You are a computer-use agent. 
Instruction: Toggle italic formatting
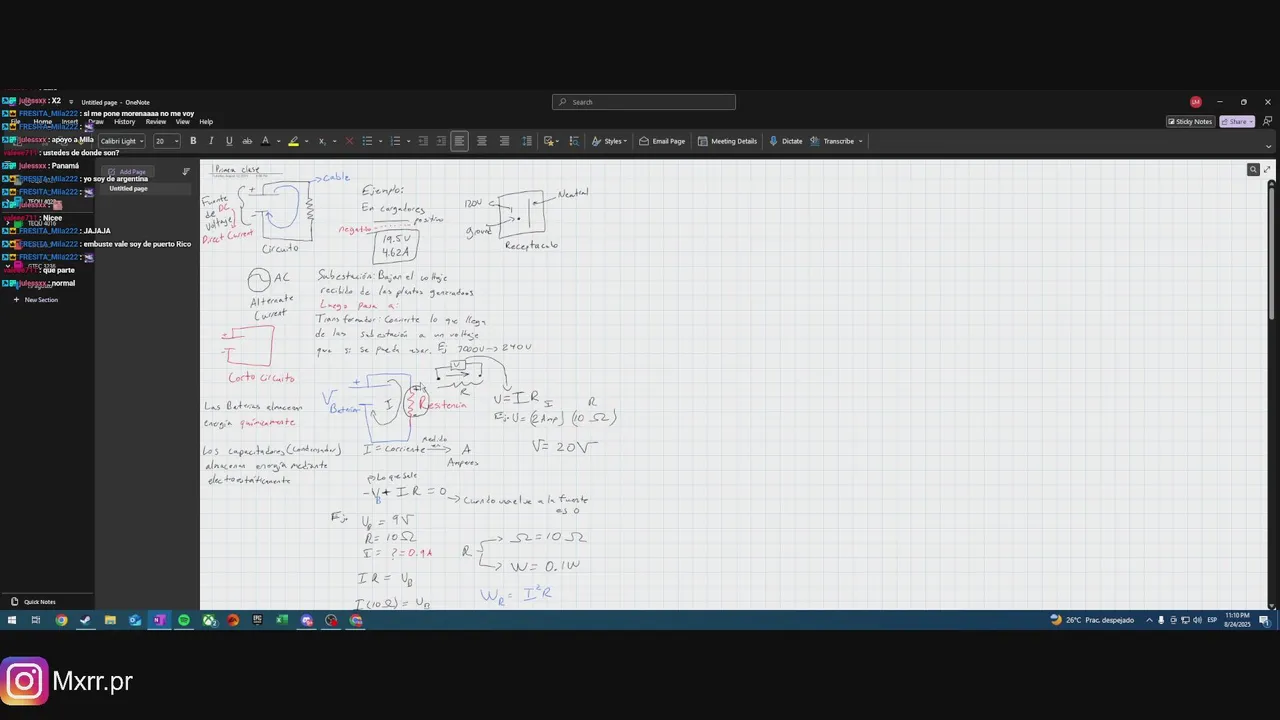click(x=211, y=141)
